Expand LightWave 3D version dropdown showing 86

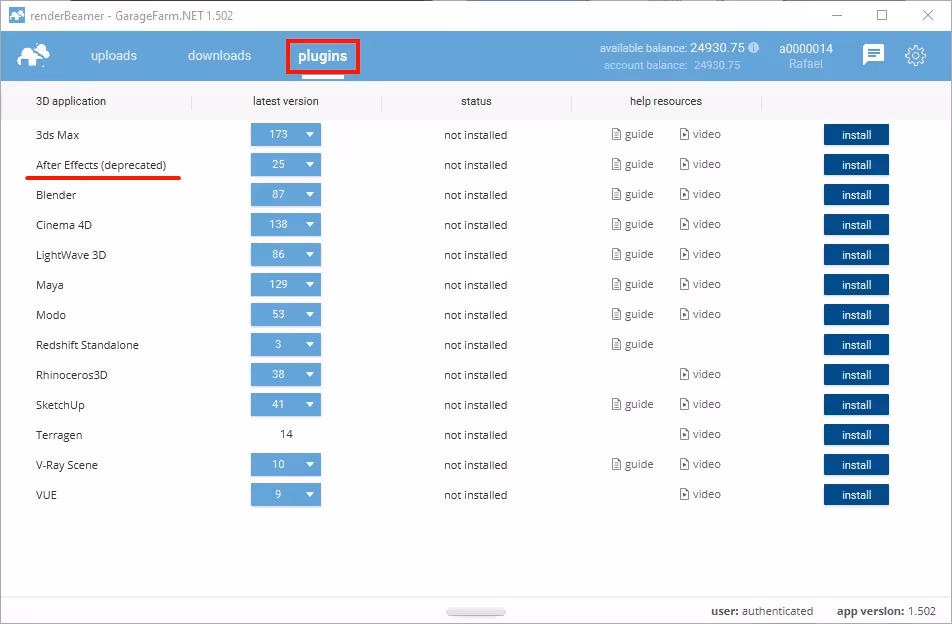[x=286, y=254]
